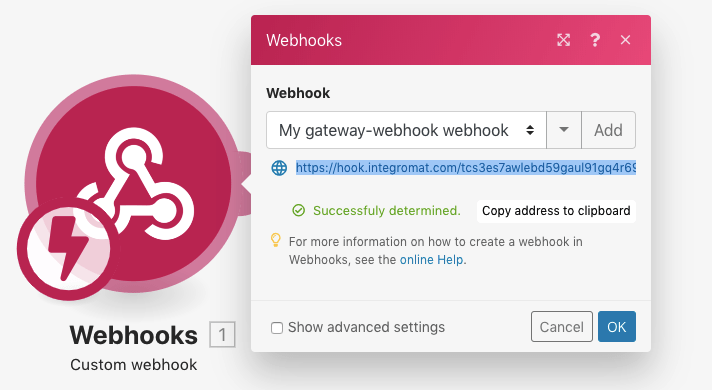Image resolution: width=712 pixels, height=390 pixels.
Task: Click the lightbulb tip icon
Action: coord(276,240)
